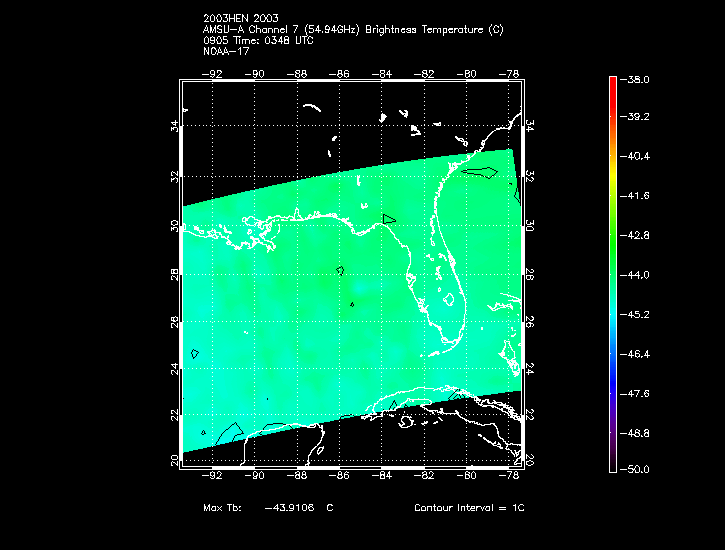Click the 0905 Time: 0348 UTC line
Image resolution: width=725 pixels, height=550 pixels.
[258, 40]
